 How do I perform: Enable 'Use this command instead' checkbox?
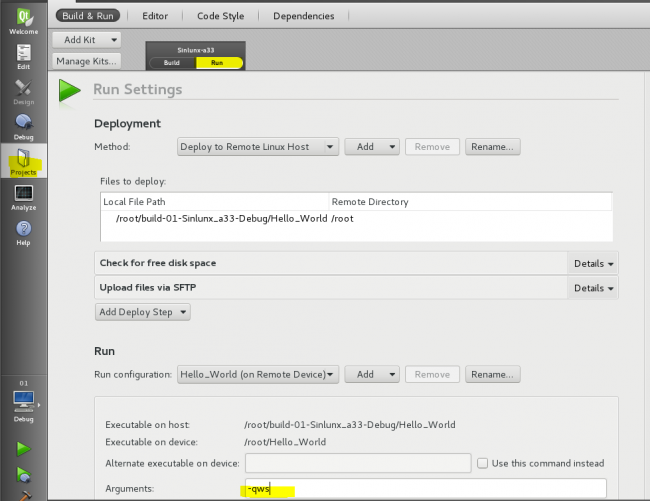[483, 463]
